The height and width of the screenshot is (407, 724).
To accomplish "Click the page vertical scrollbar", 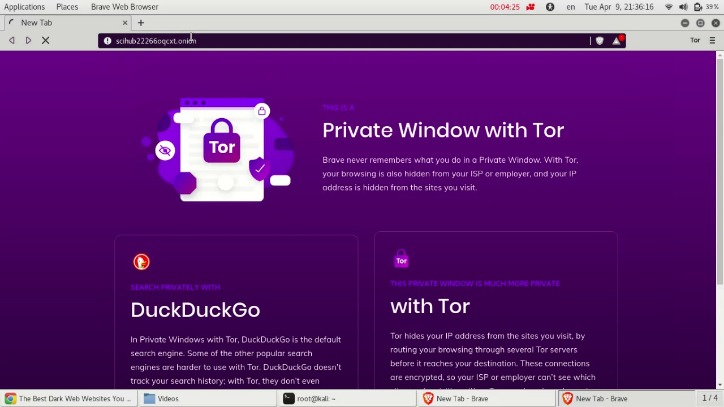I will pos(719,172).
